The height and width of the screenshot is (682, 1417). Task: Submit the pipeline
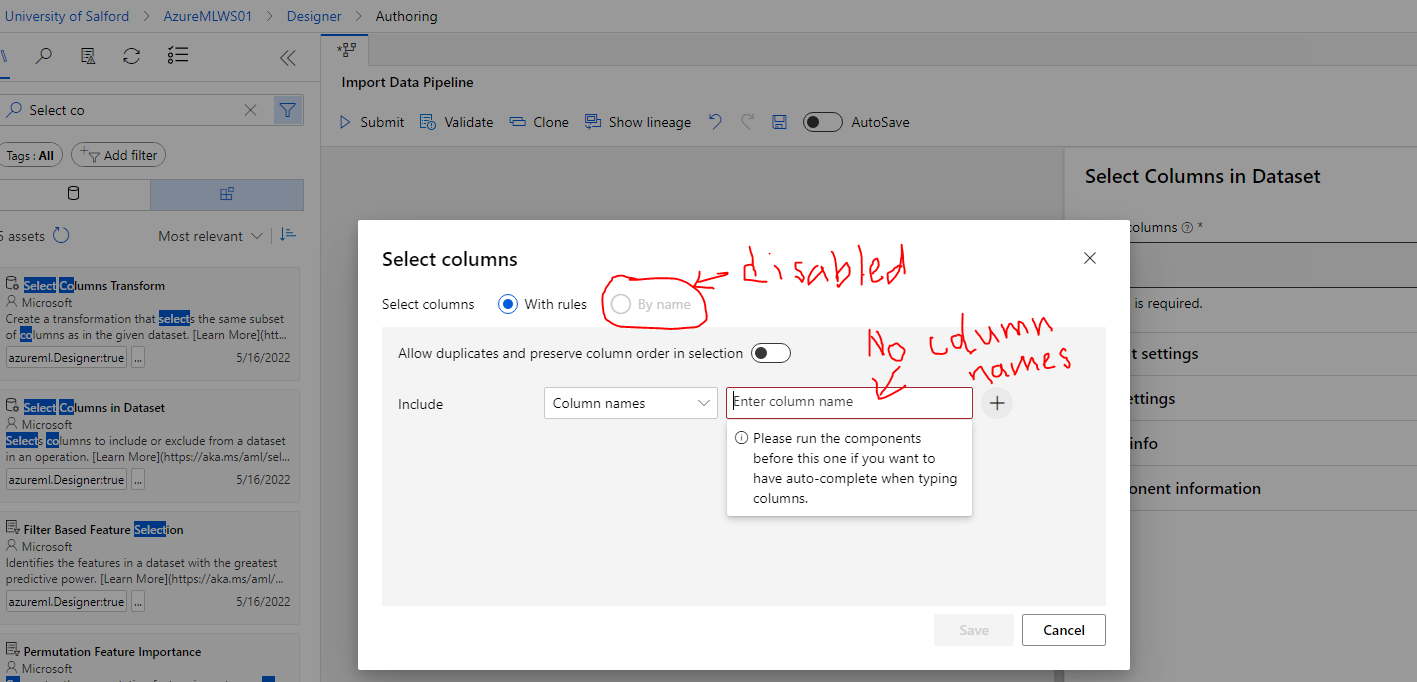click(x=371, y=122)
